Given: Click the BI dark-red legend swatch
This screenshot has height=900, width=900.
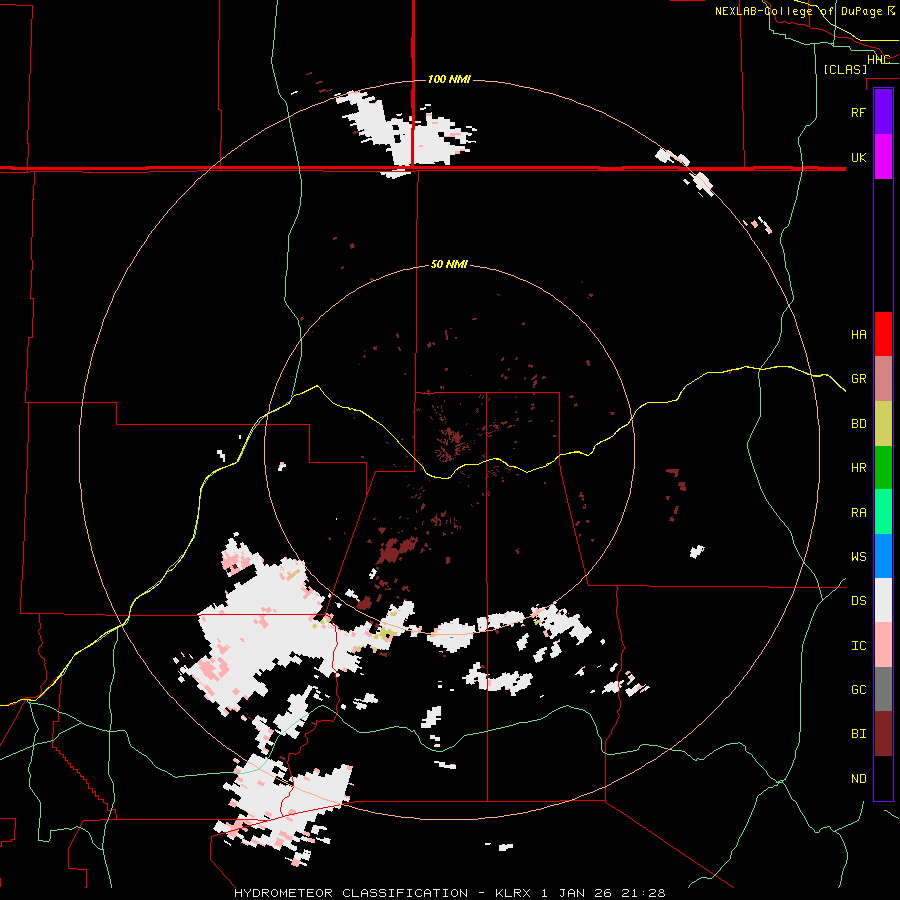Looking at the screenshot, I should click(x=883, y=734).
